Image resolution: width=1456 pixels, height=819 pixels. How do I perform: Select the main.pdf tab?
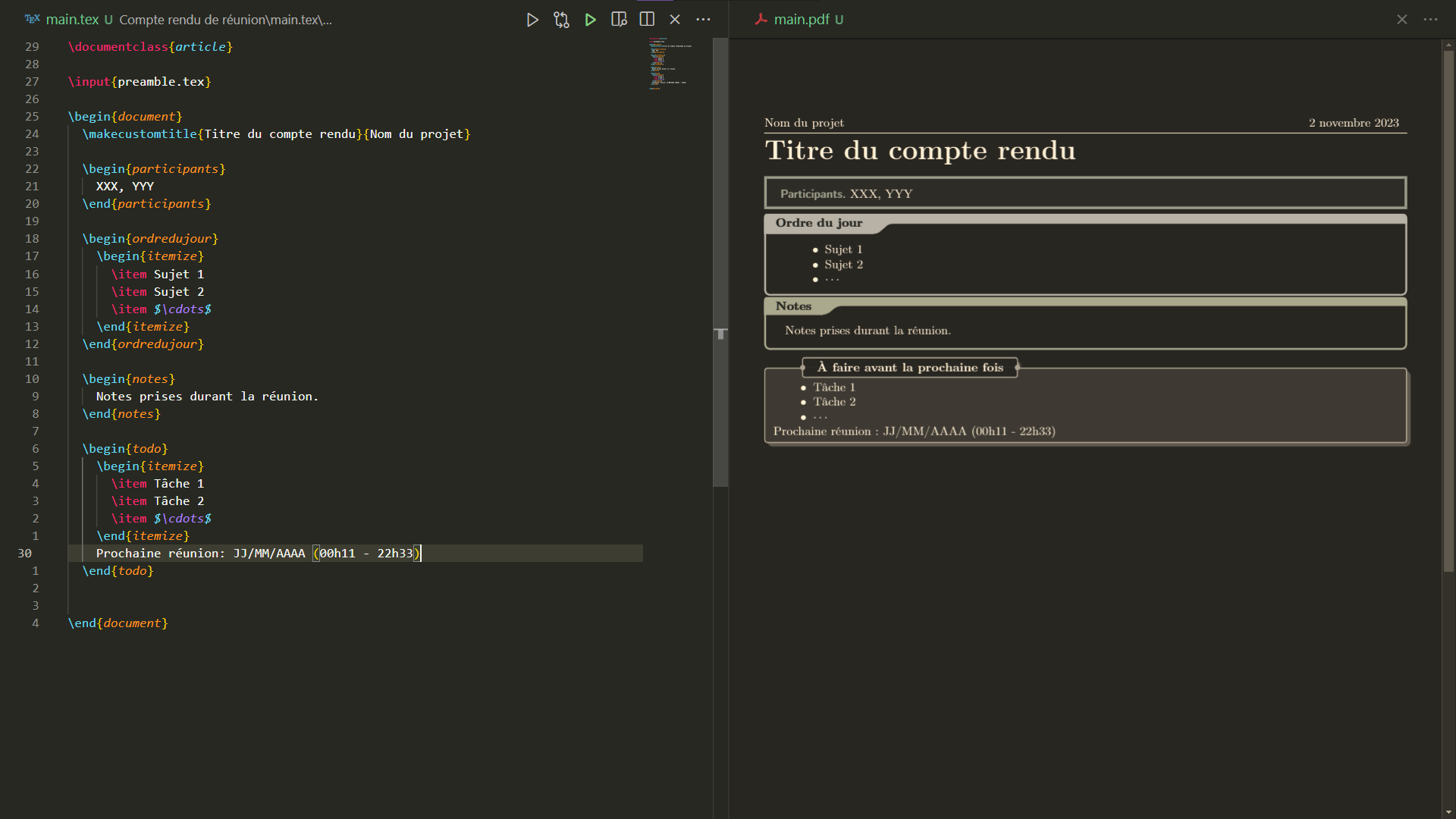(x=804, y=19)
